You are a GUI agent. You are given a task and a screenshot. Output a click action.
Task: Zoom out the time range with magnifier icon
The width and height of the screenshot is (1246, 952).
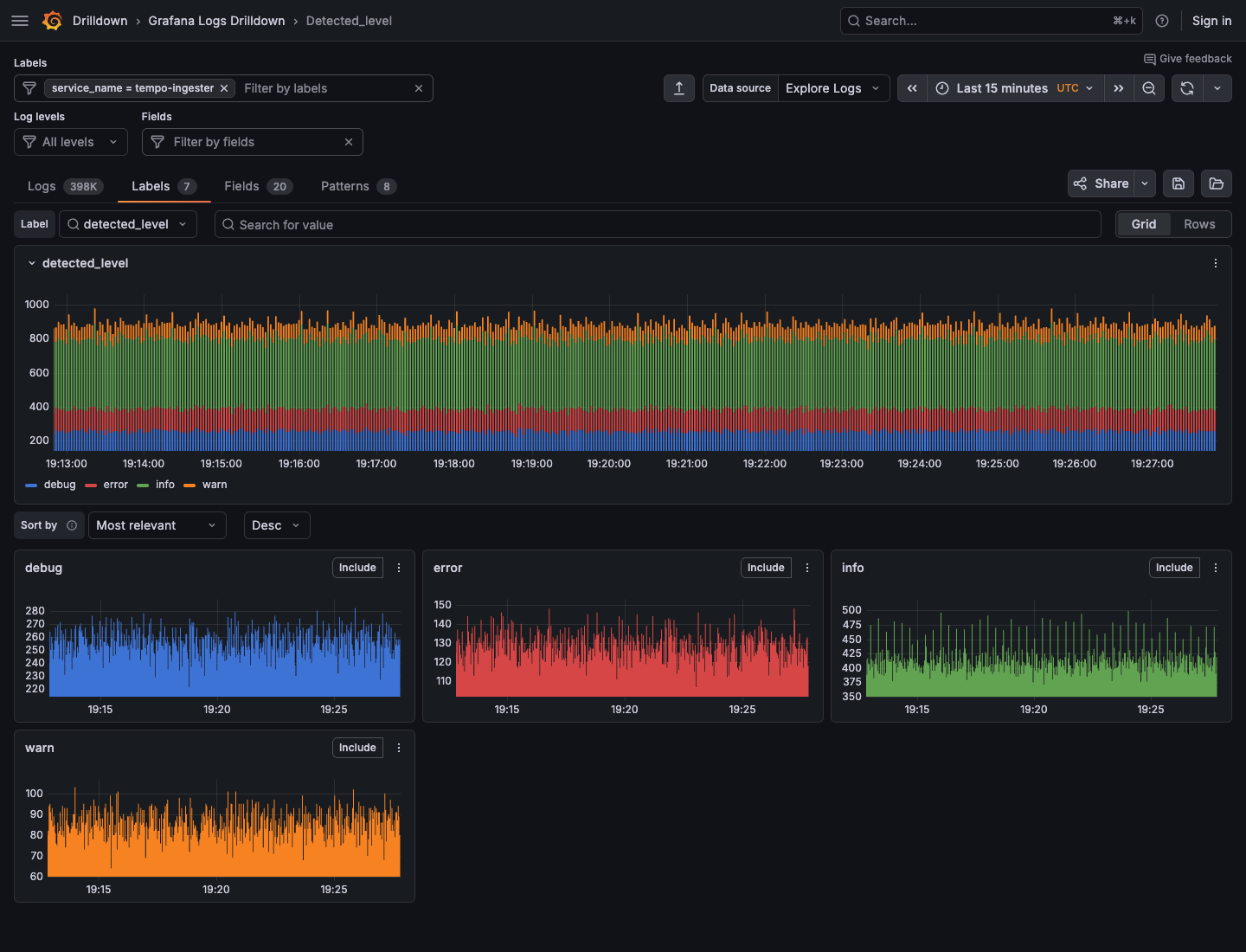[x=1149, y=87]
